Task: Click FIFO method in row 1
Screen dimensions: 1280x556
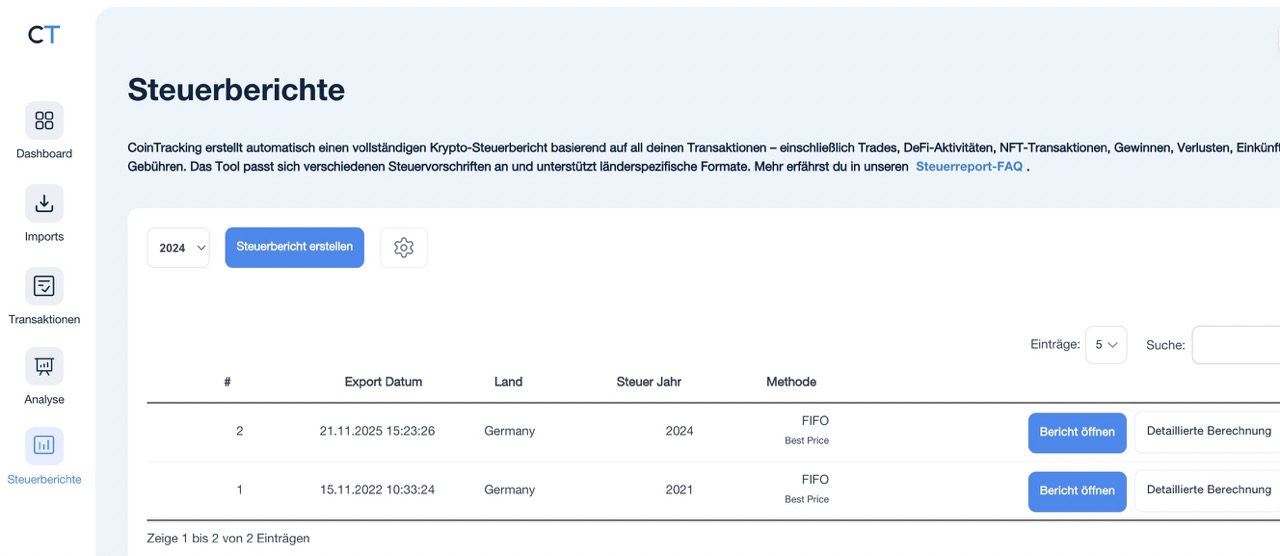Action: [815, 480]
